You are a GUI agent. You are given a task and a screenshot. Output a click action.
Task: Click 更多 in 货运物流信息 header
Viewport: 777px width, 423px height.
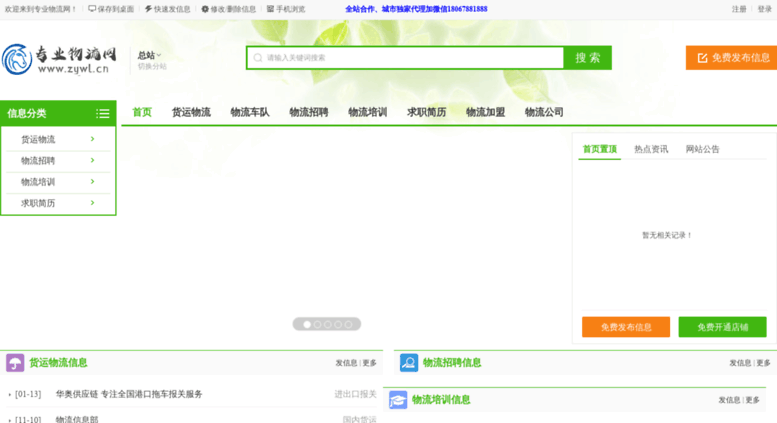[x=370, y=363]
